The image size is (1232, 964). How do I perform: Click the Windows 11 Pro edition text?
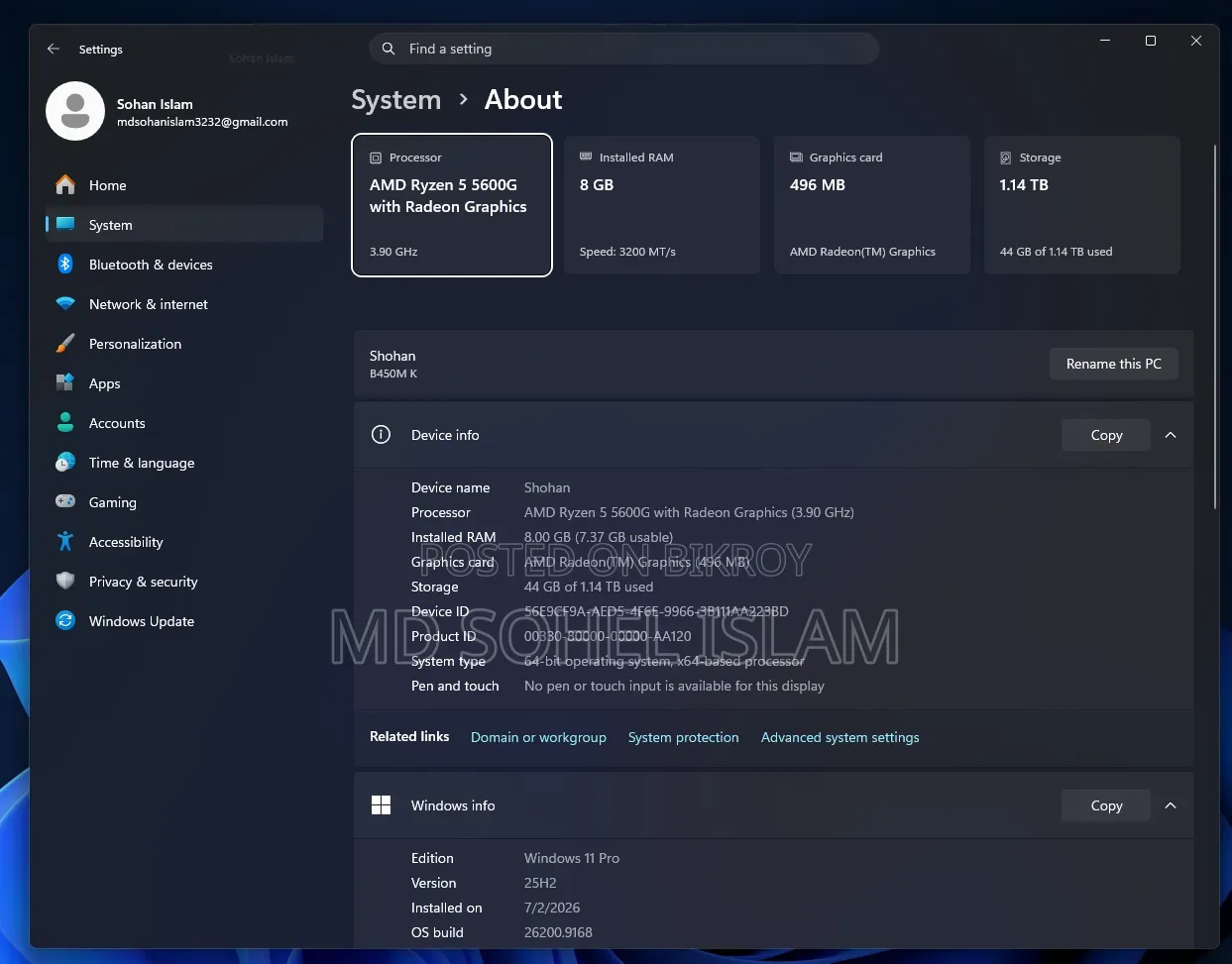572,858
